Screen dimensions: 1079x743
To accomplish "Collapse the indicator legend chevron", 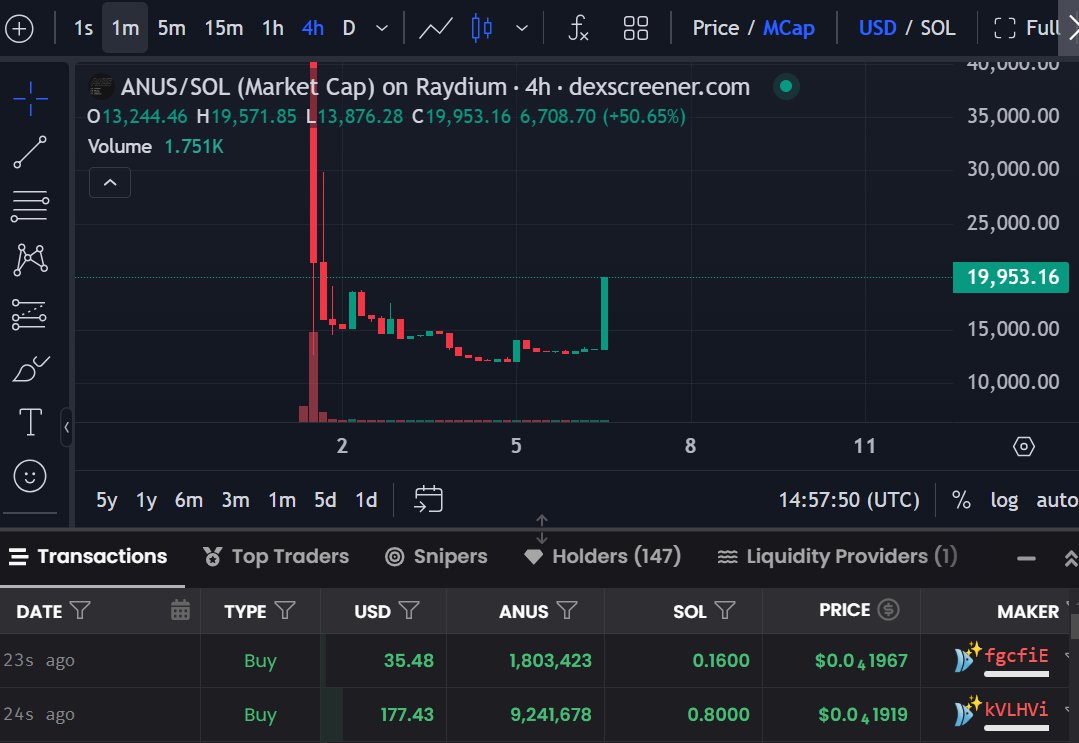I will point(110,183).
